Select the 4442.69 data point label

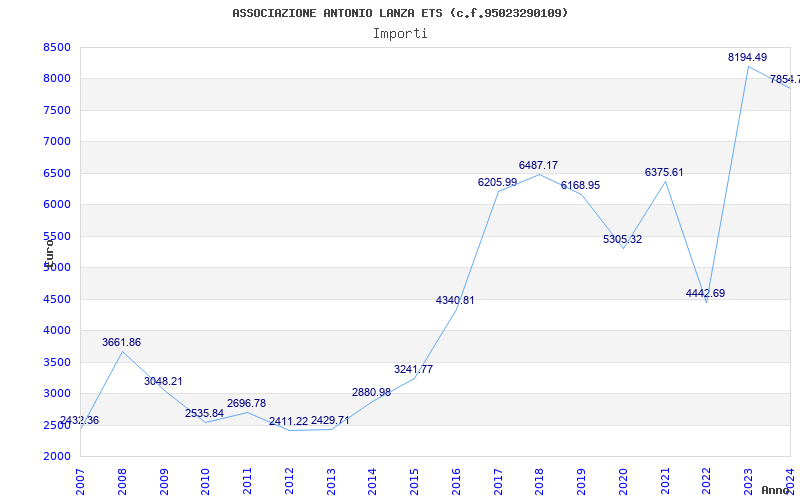point(705,293)
